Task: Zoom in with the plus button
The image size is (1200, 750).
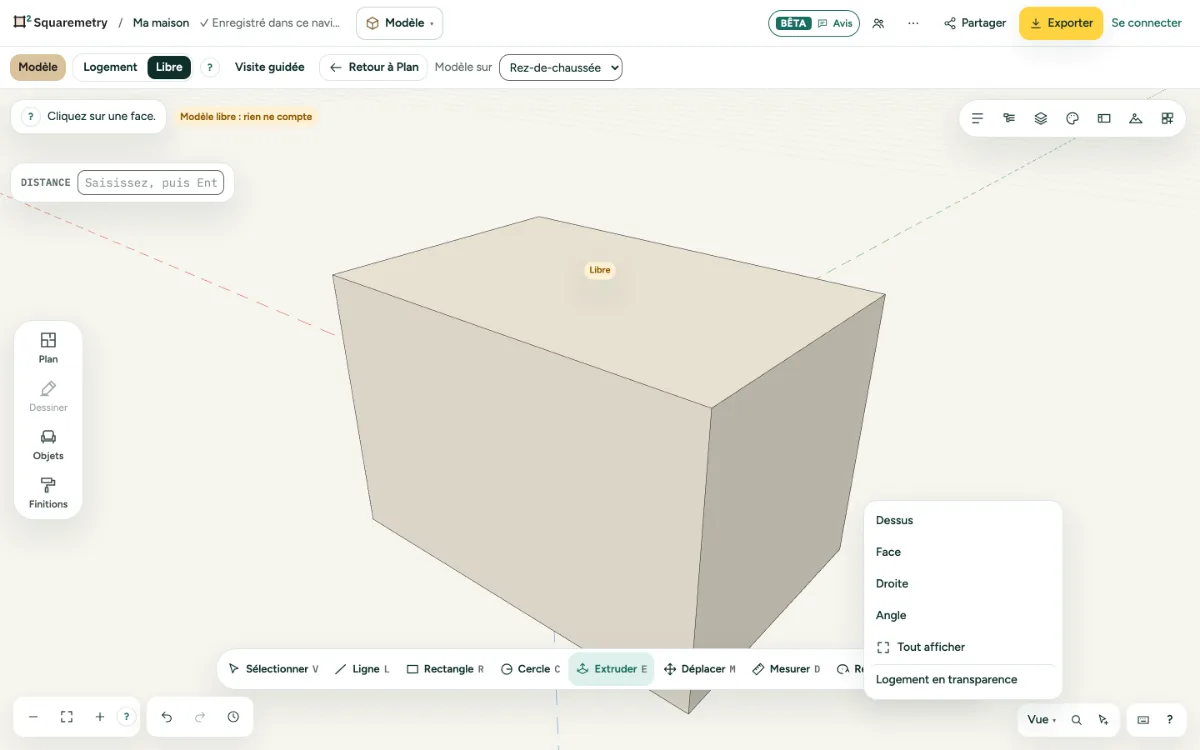Action: (x=100, y=717)
